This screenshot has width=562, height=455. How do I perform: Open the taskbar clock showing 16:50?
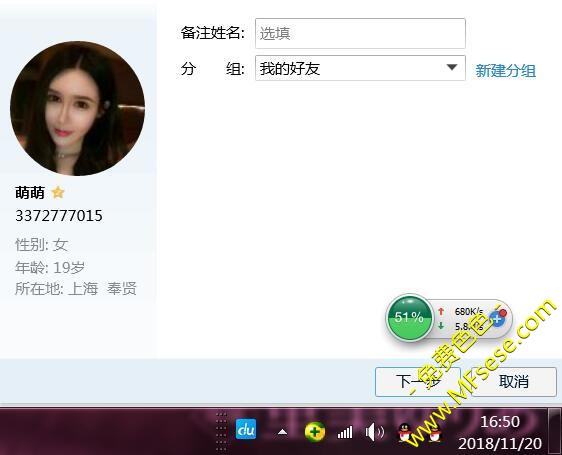pyautogui.click(x=500, y=432)
